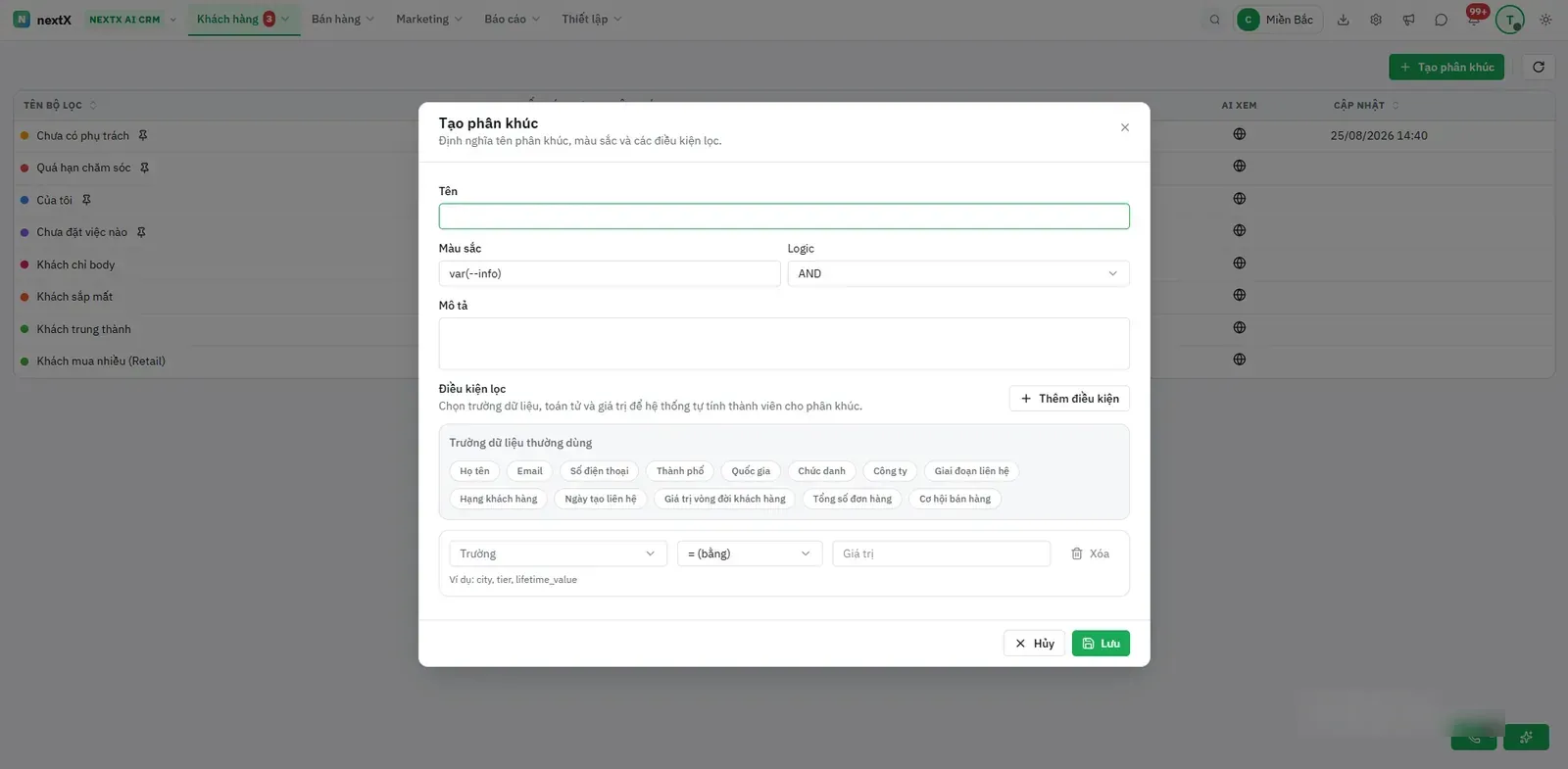The height and width of the screenshot is (769, 1568).
Task: Open the Thiết lập menu
Action: (592, 19)
